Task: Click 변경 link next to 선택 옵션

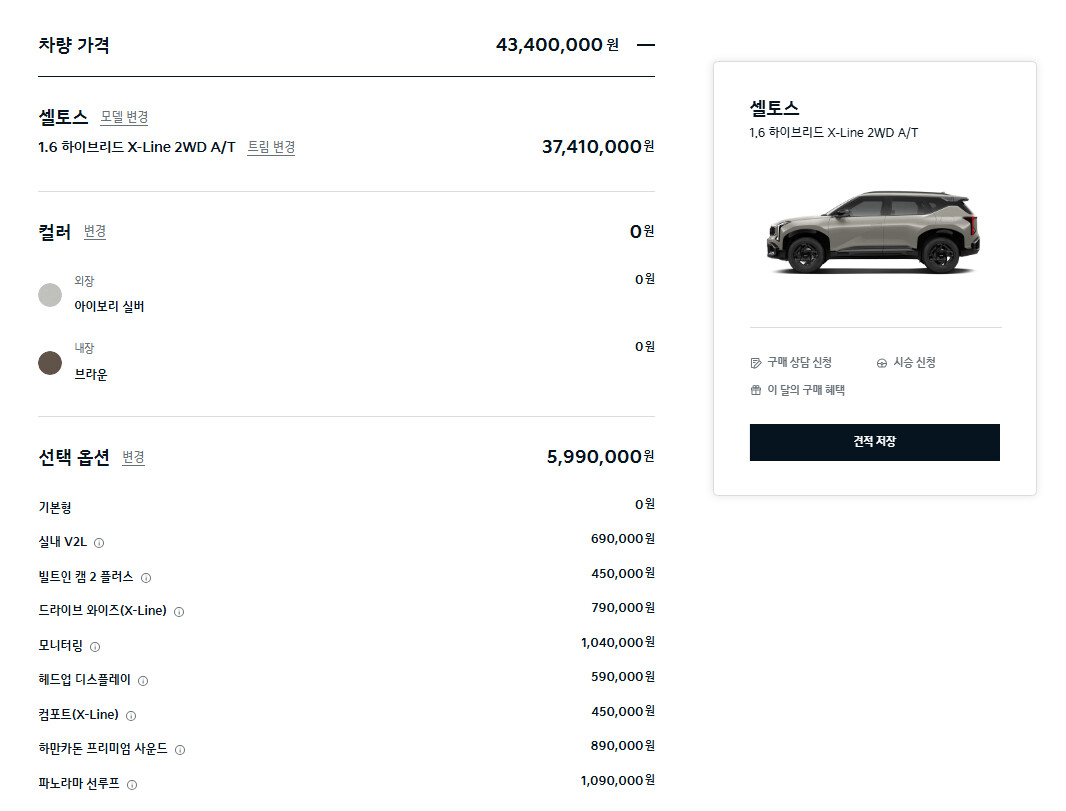Action: pyautogui.click(x=133, y=457)
